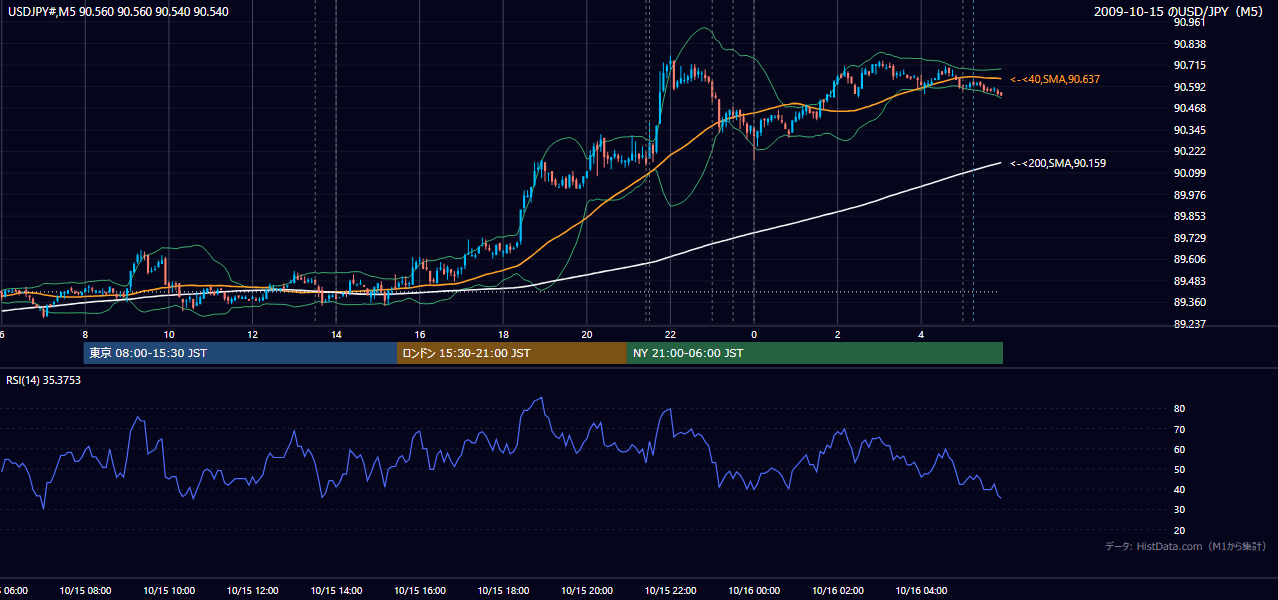Select the '2009-10-15 のUSD/JPY (M5)' chart heading

click(1180, 12)
